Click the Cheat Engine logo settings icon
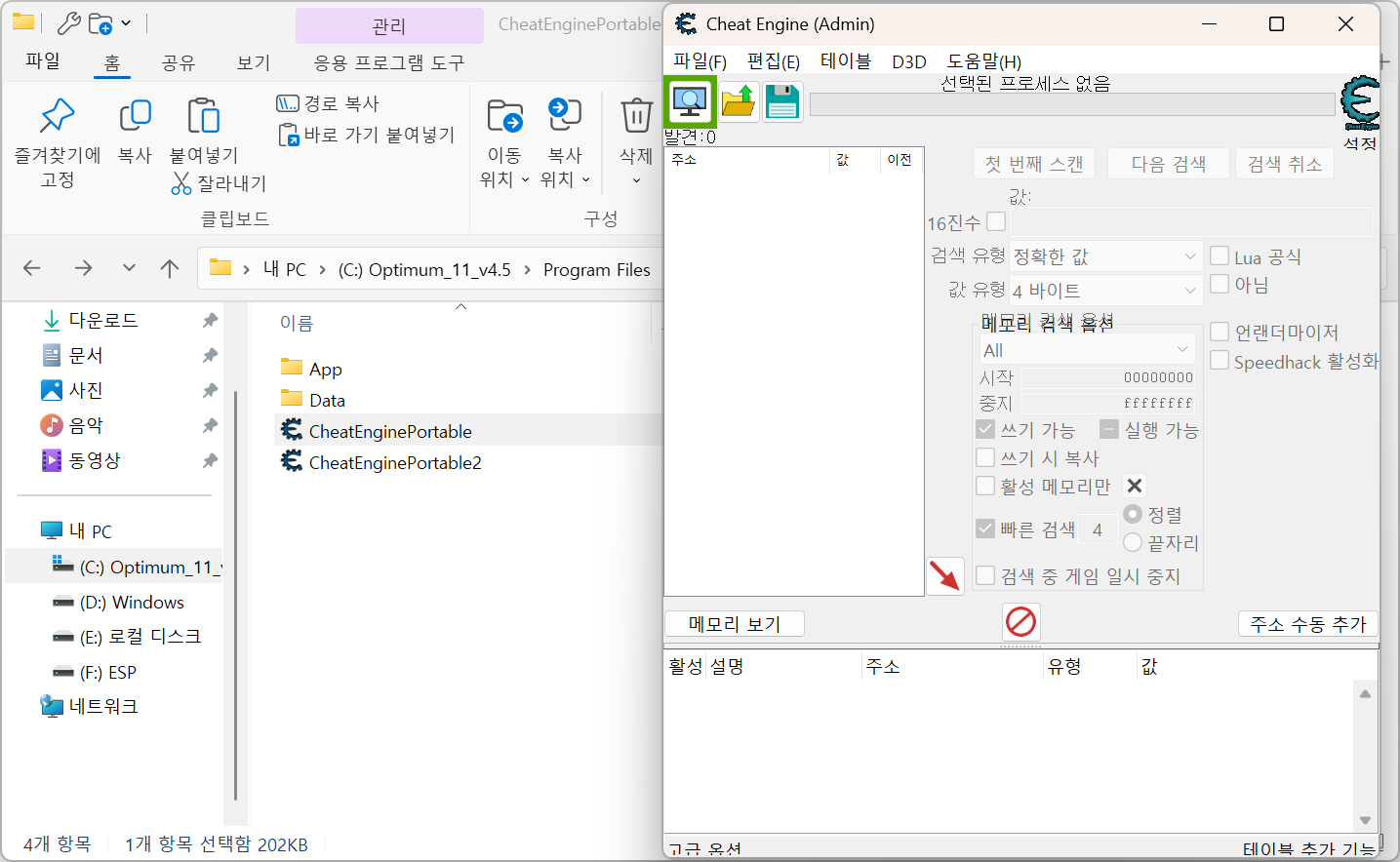Image resolution: width=1400 pixels, height=862 pixels. point(1360,103)
